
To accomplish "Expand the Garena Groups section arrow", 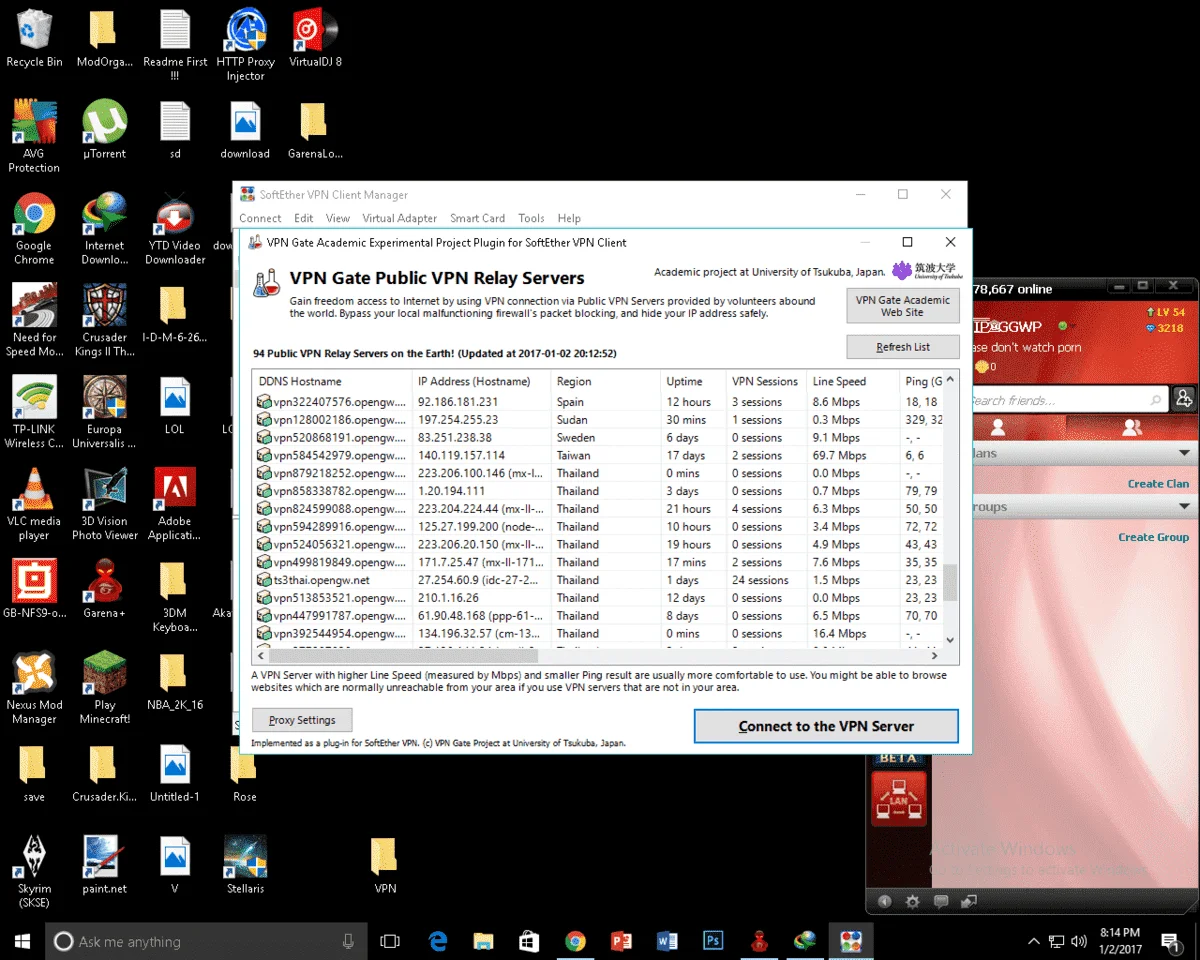I will (1185, 507).
